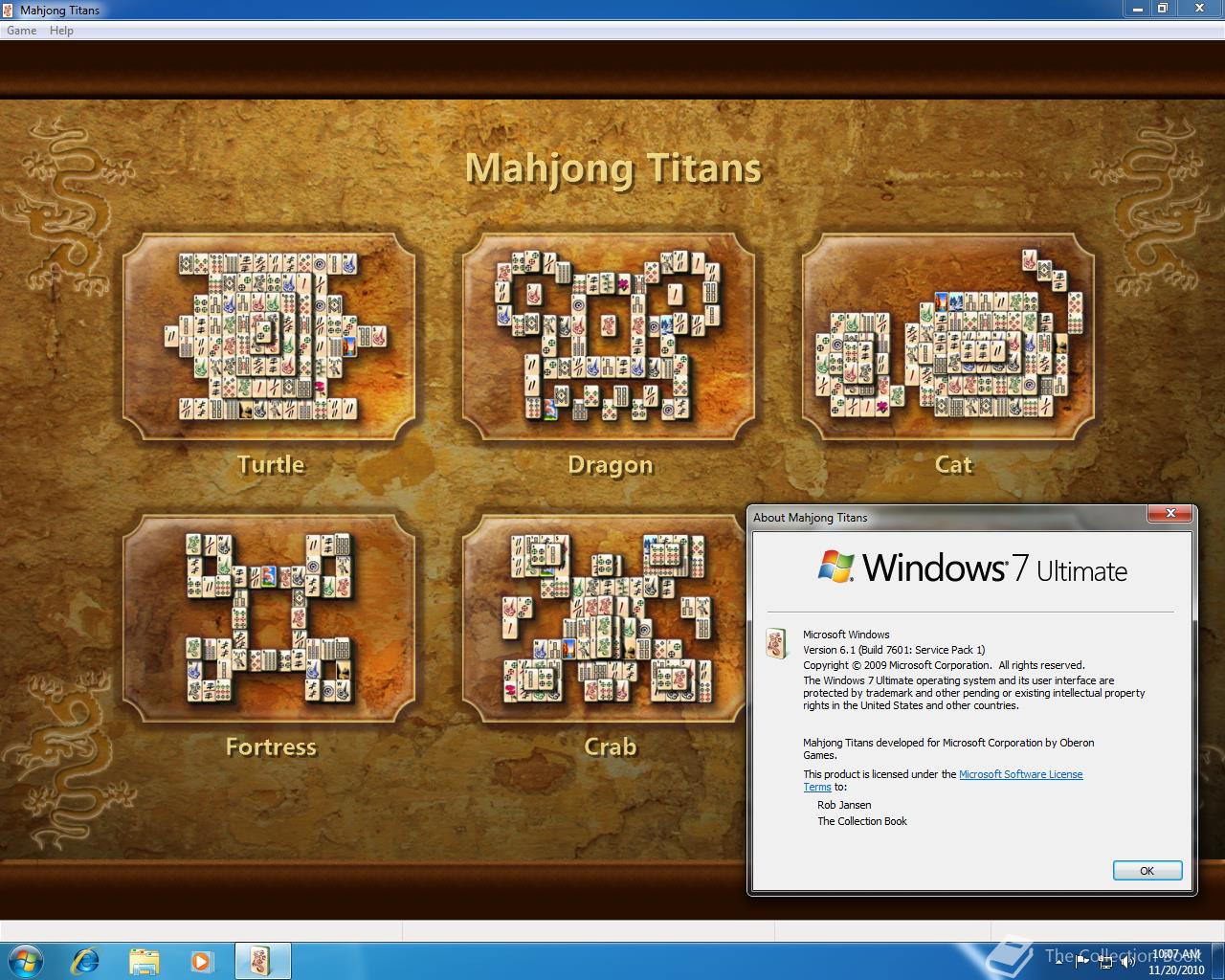
Task: Click "The Collection Book" licensee text
Action: (x=862, y=821)
